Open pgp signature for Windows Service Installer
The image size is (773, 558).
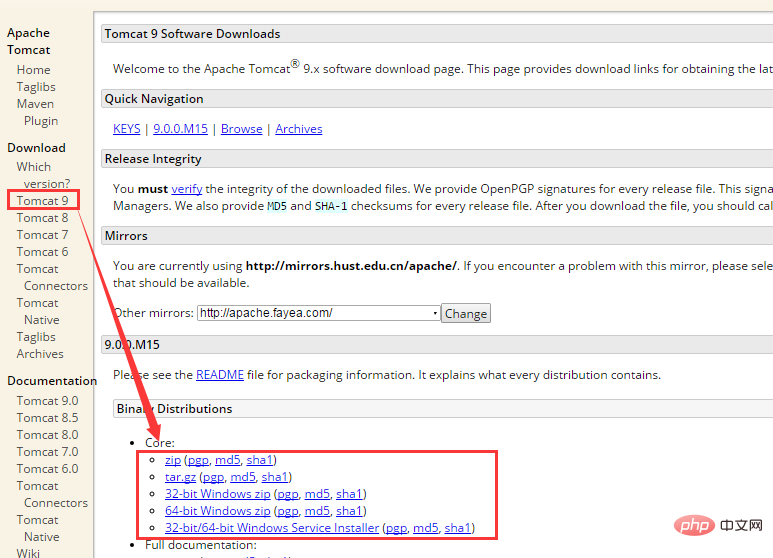pyautogui.click(x=396, y=528)
